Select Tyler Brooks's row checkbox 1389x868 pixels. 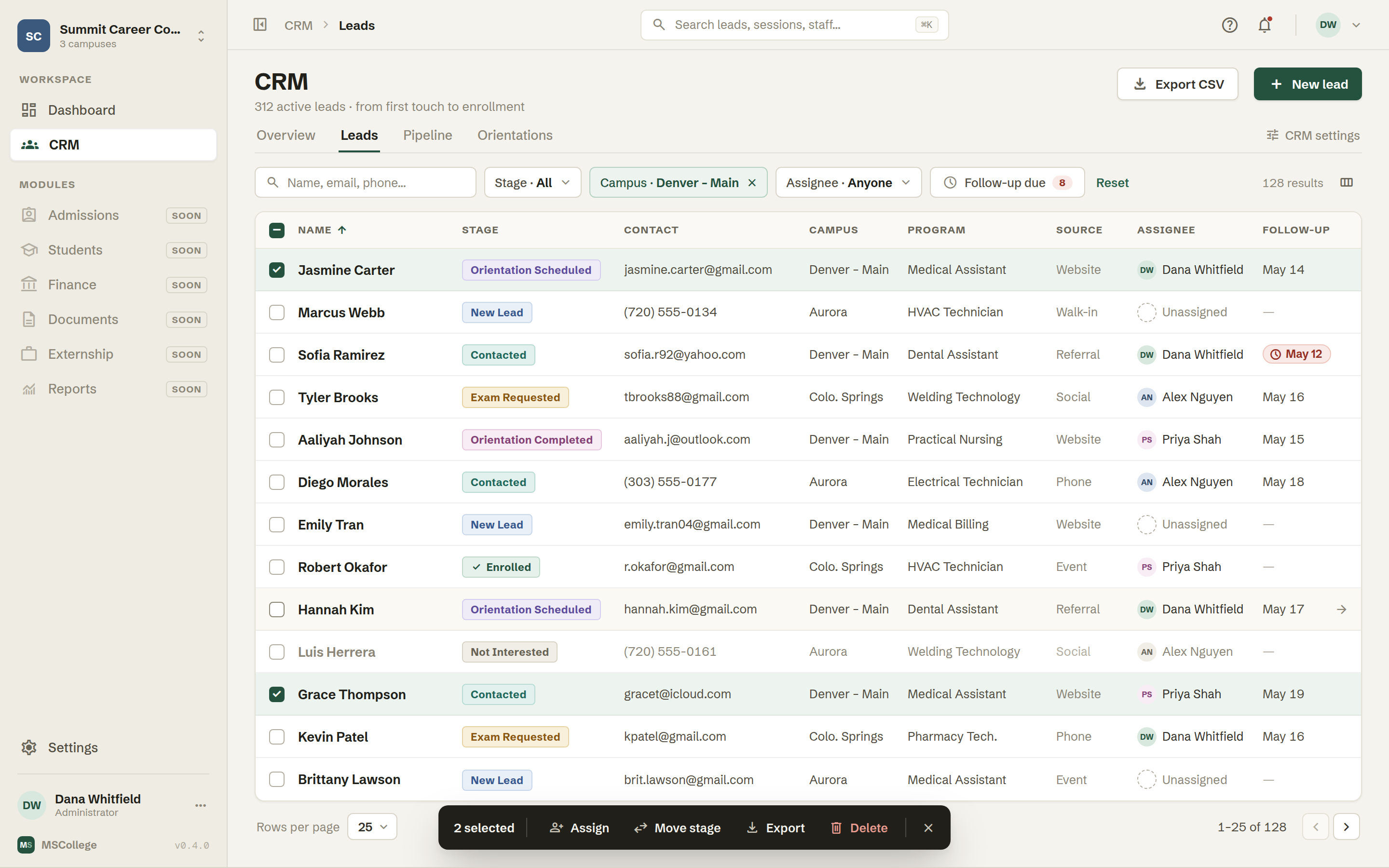pyautogui.click(x=277, y=397)
